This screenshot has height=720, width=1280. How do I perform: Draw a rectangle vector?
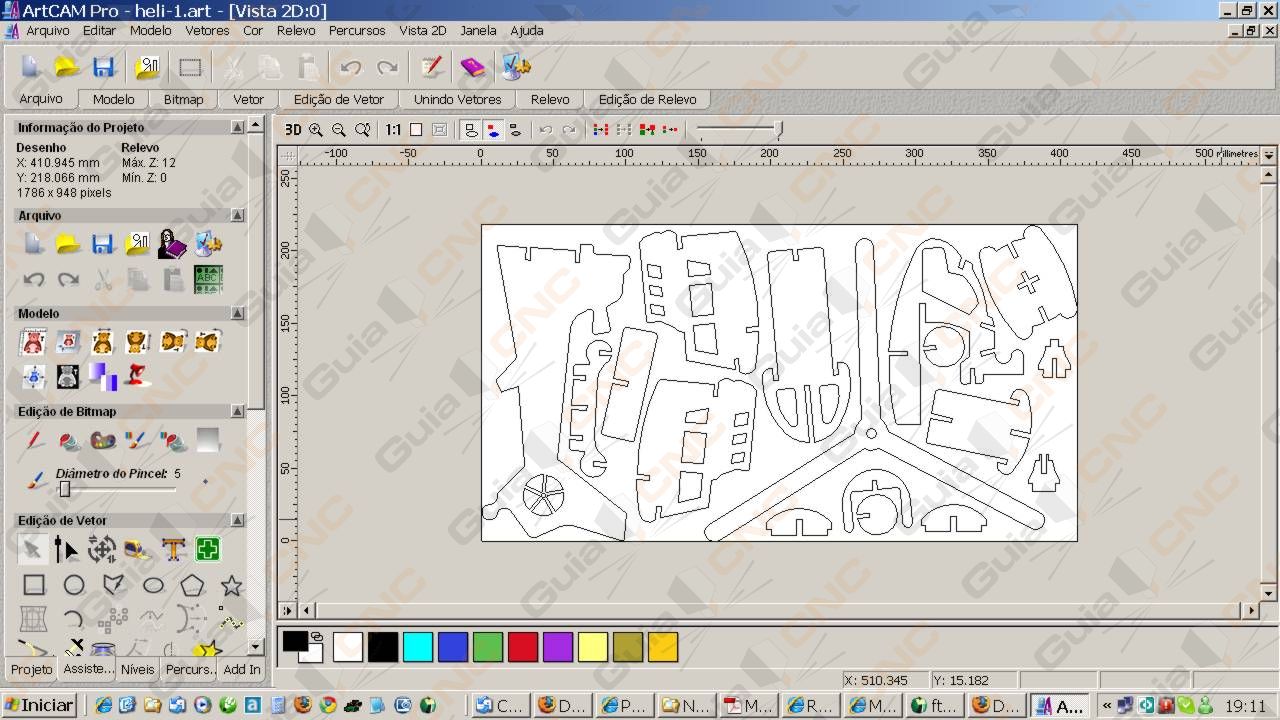pos(34,585)
